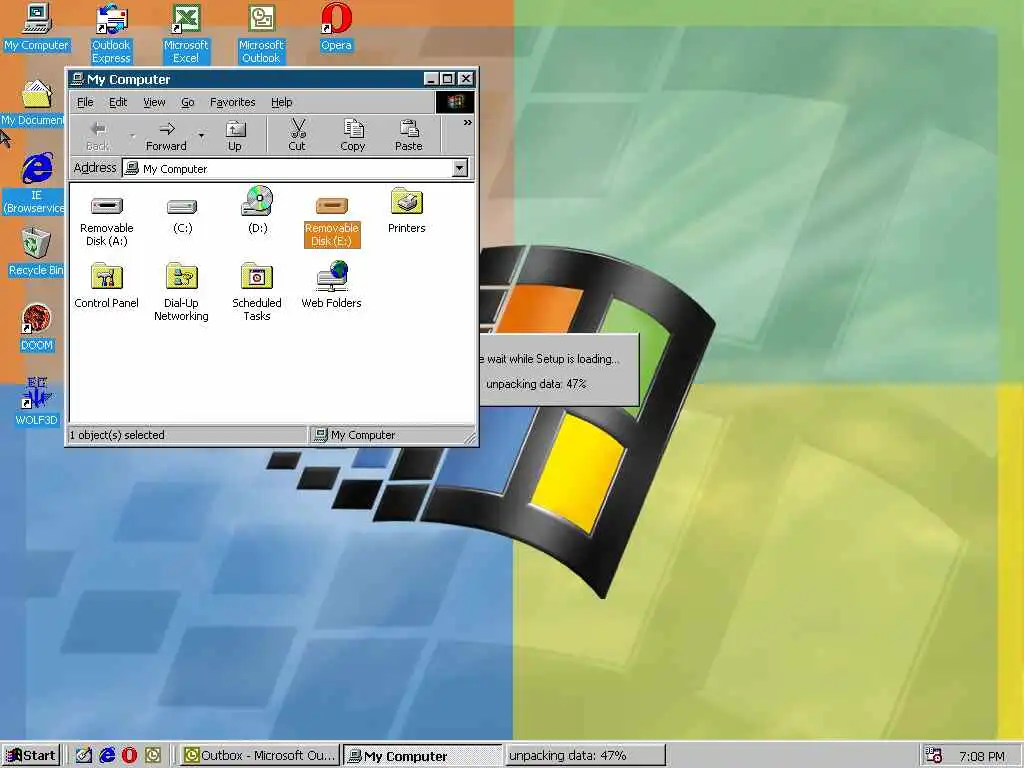This screenshot has height=768, width=1024.
Task: Click the Cut scissors toolbar button
Action: [297, 136]
